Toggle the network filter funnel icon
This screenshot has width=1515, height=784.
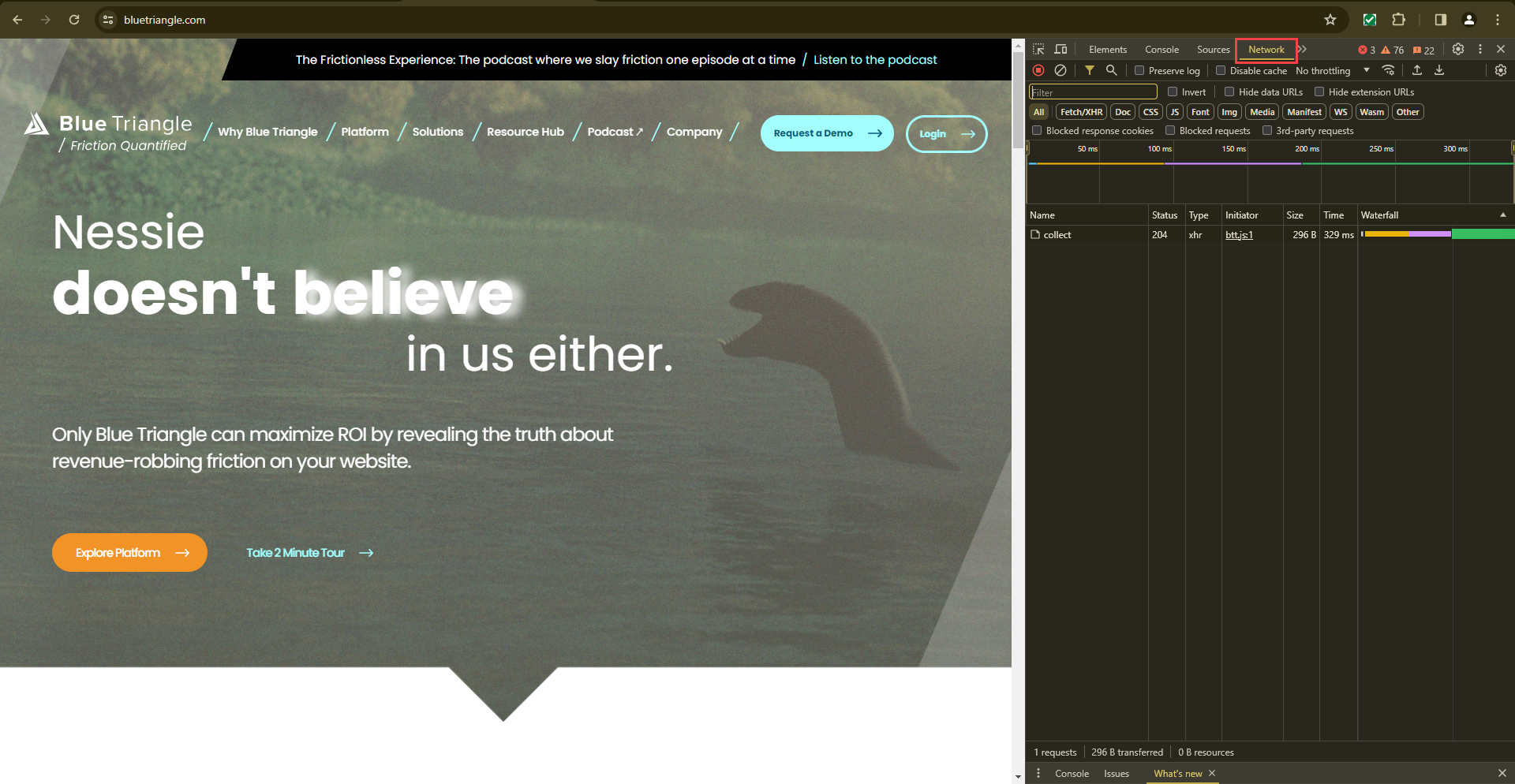tap(1090, 70)
